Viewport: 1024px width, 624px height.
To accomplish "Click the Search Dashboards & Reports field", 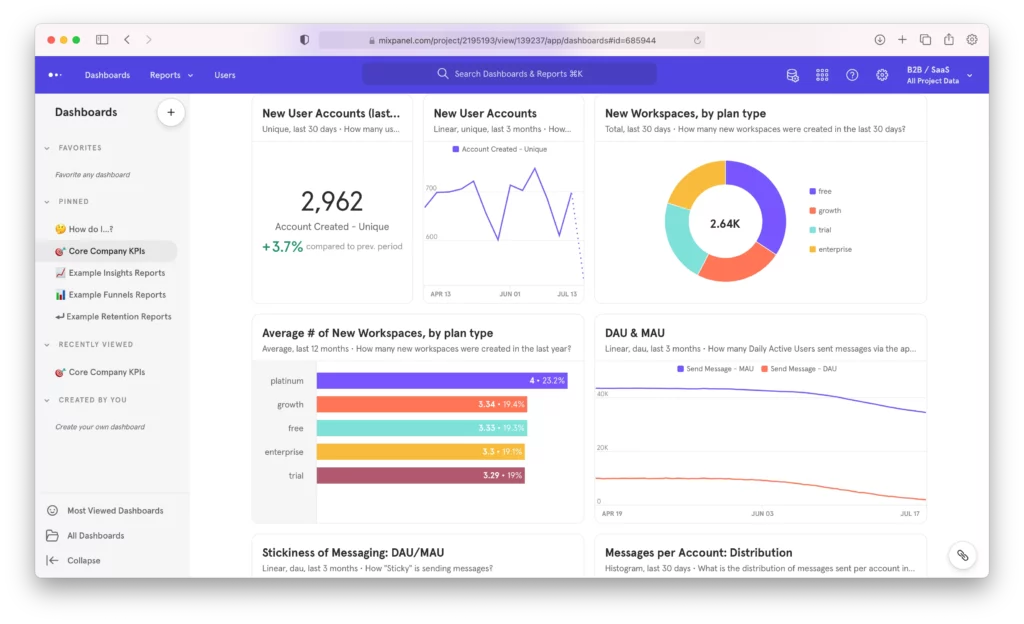I will click(509, 74).
